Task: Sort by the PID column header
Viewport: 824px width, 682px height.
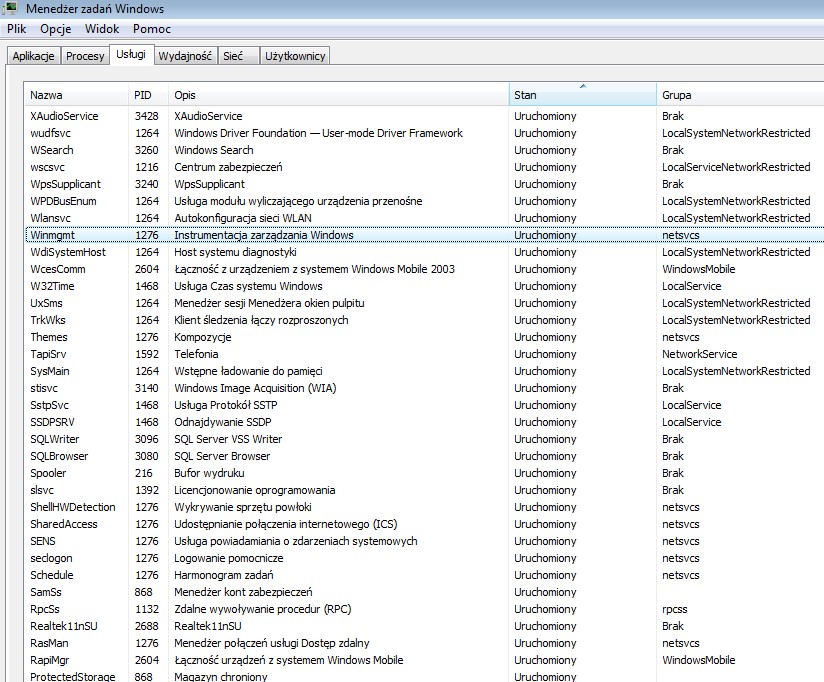Action: 149,95
